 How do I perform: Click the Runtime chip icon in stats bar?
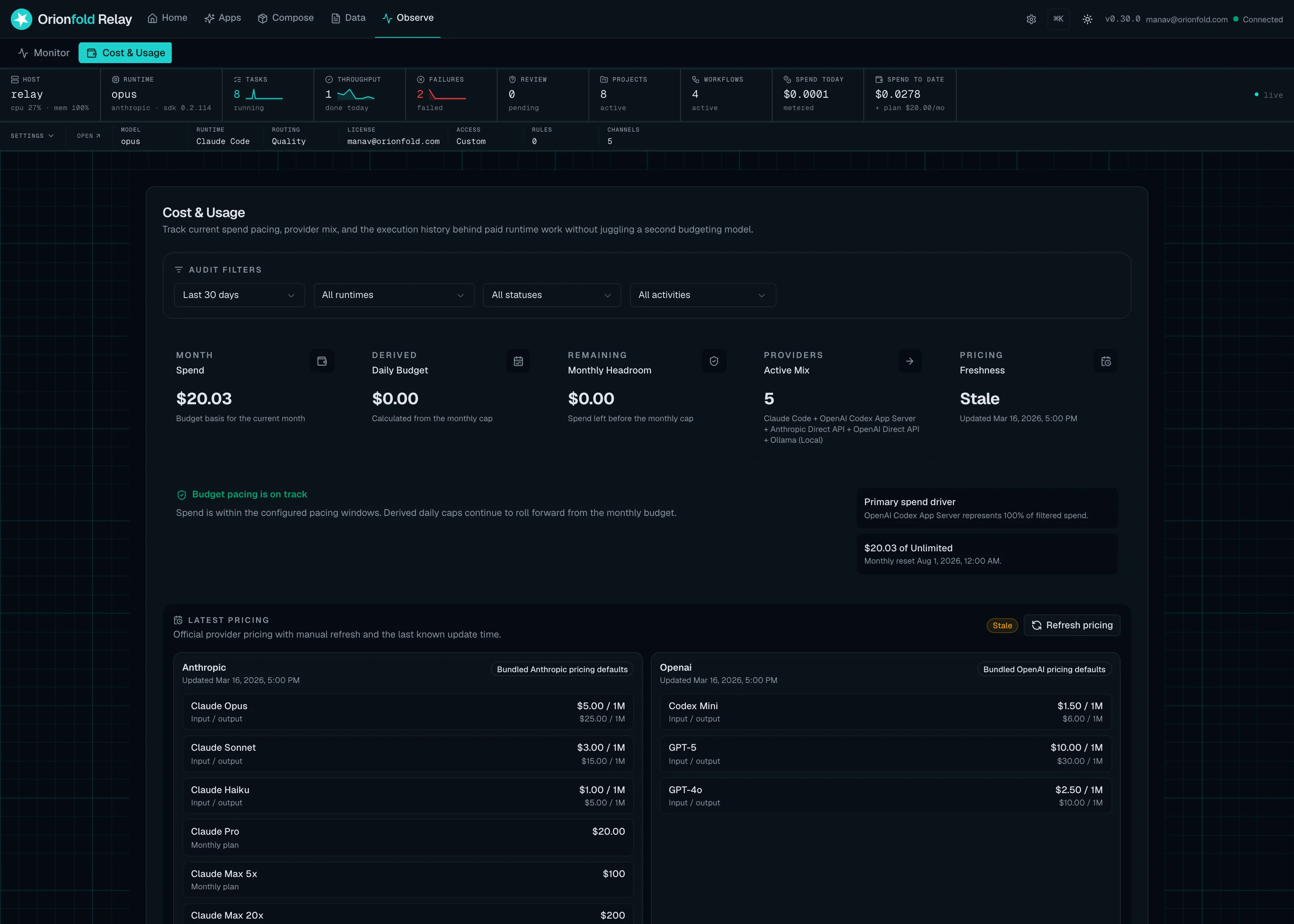(116, 80)
